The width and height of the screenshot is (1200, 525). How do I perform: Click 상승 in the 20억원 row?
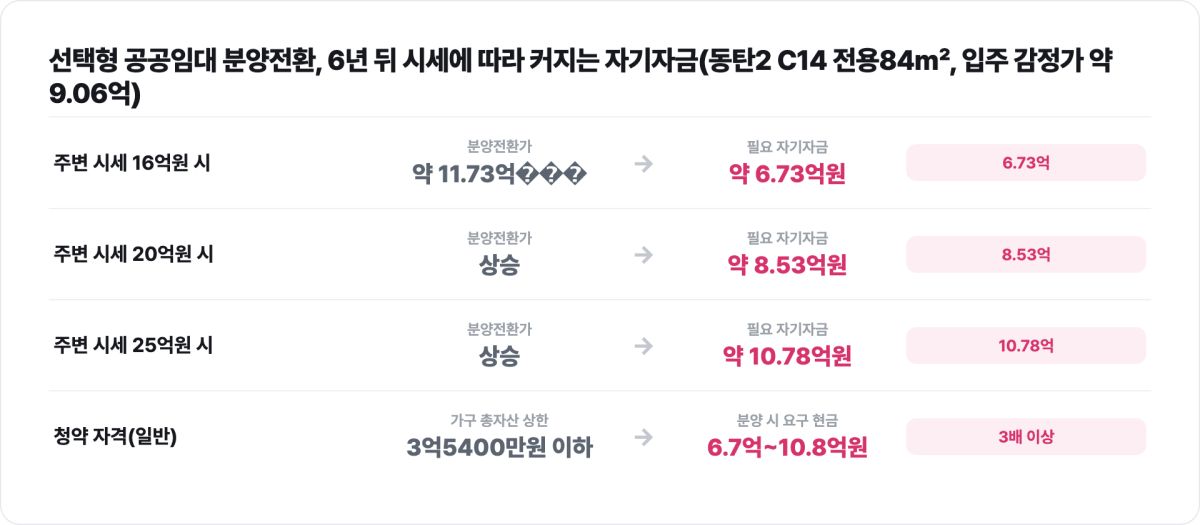coord(499,266)
